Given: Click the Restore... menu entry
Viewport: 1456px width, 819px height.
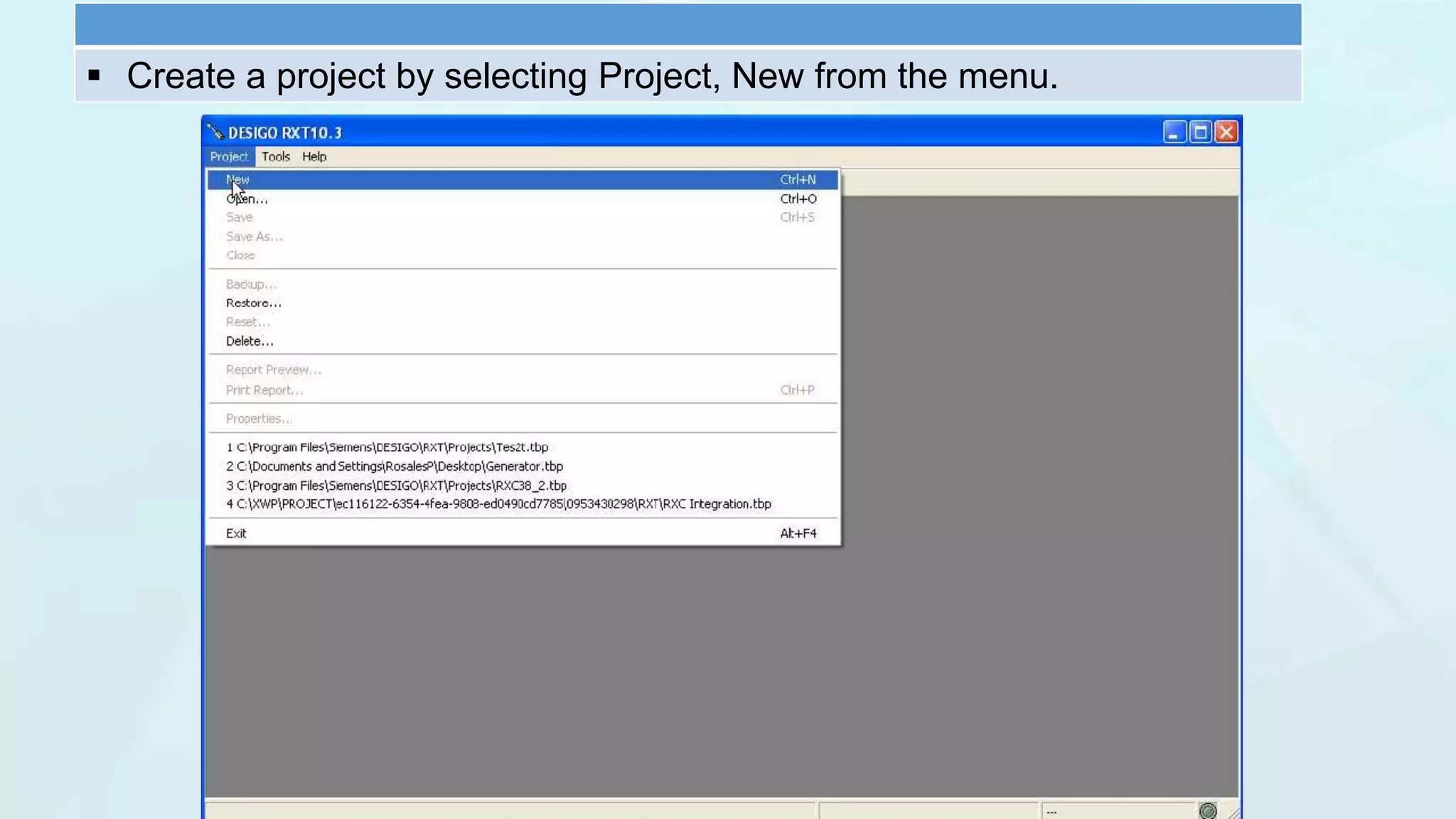Looking at the screenshot, I should (x=253, y=303).
